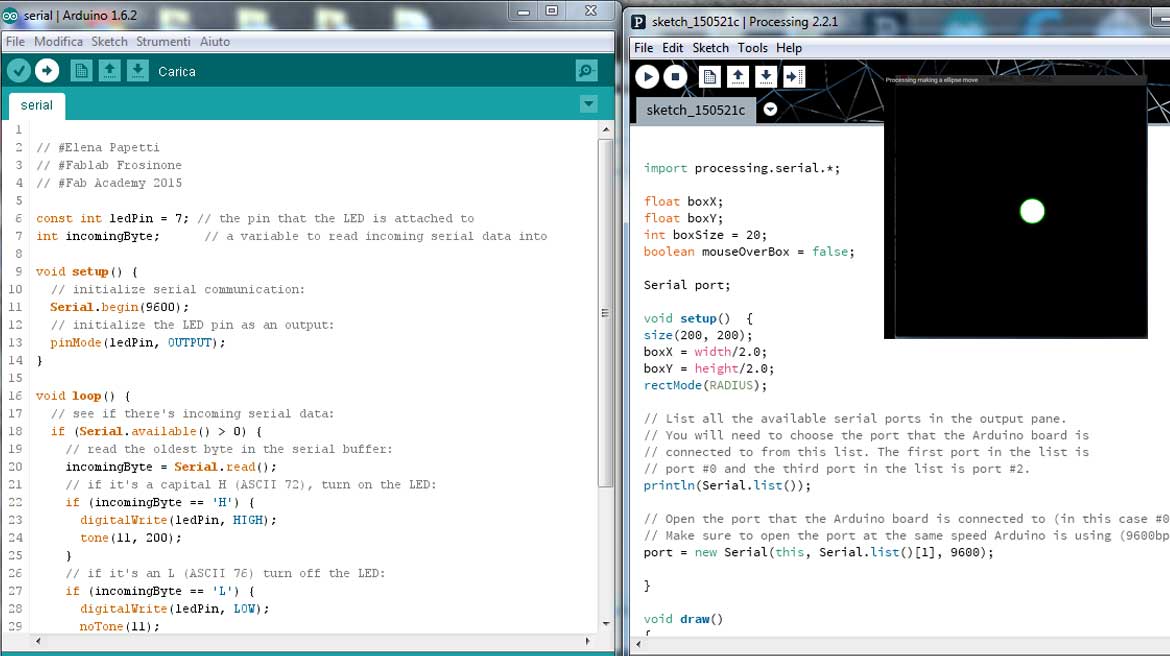This screenshot has height=656, width=1170.
Task: Click the Arduino Verify checkmark button
Action: click(19, 71)
